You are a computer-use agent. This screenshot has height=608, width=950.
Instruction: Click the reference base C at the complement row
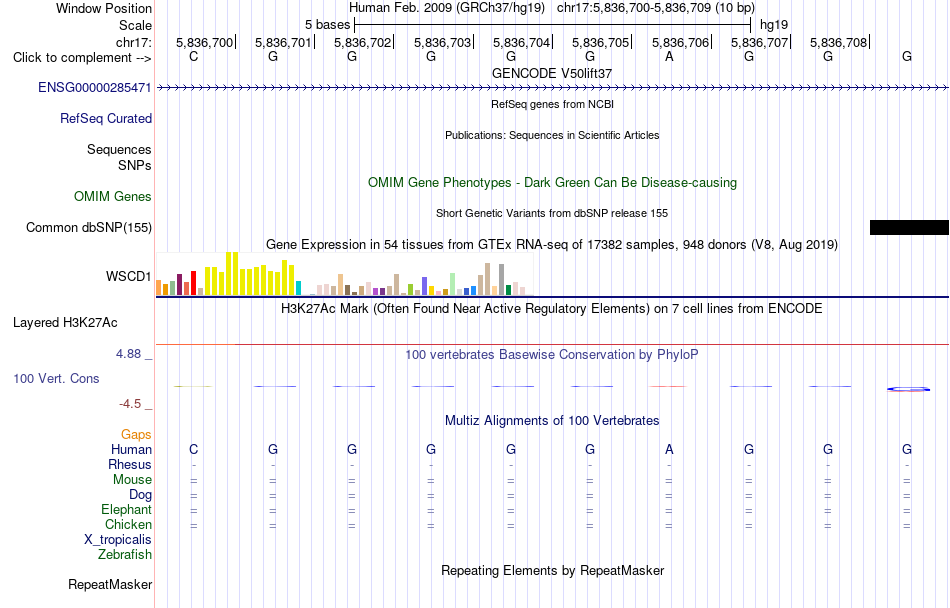click(194, 57)
